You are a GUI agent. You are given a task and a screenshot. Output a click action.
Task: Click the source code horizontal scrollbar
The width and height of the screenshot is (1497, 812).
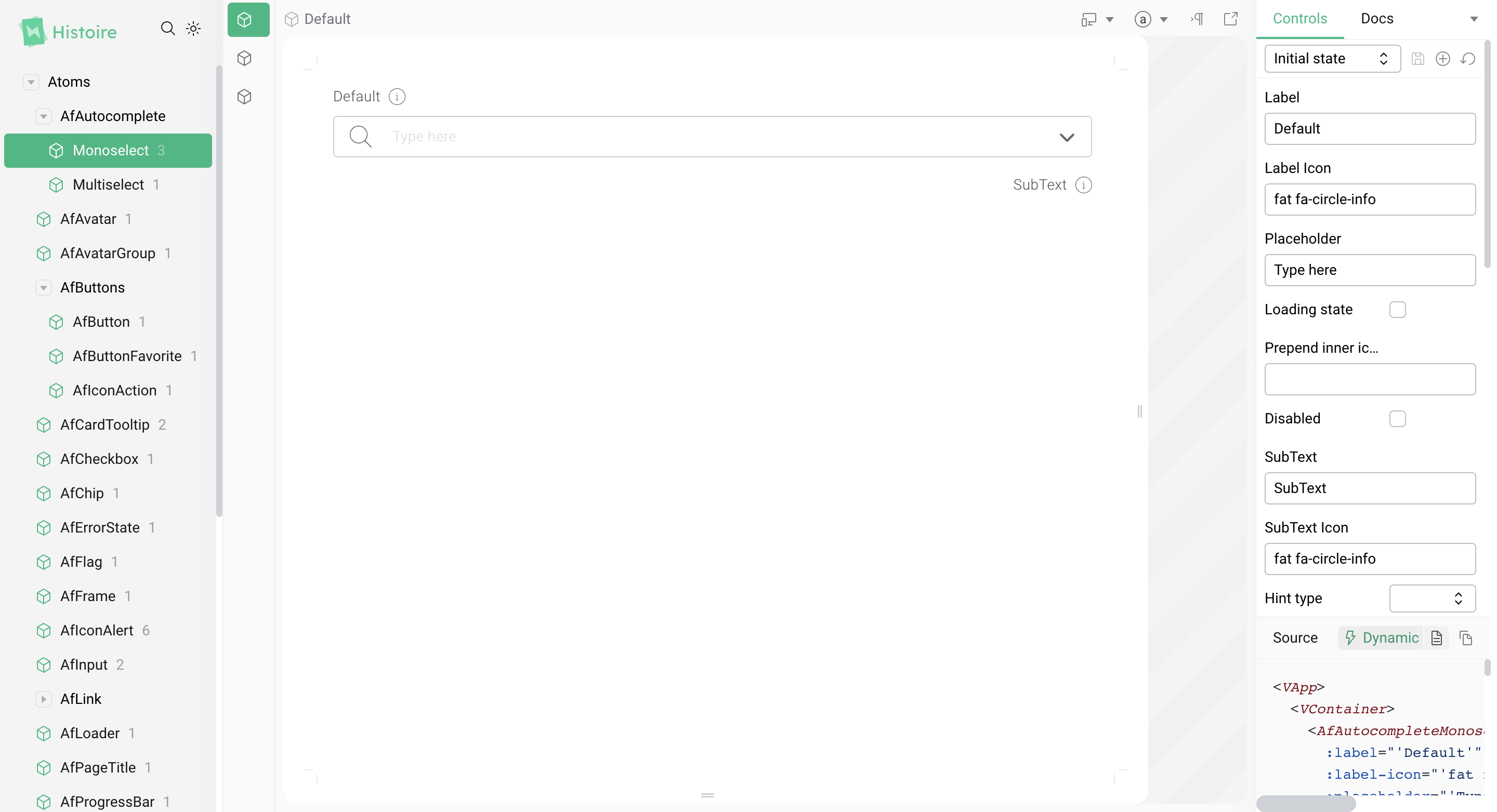point(1306,803)
